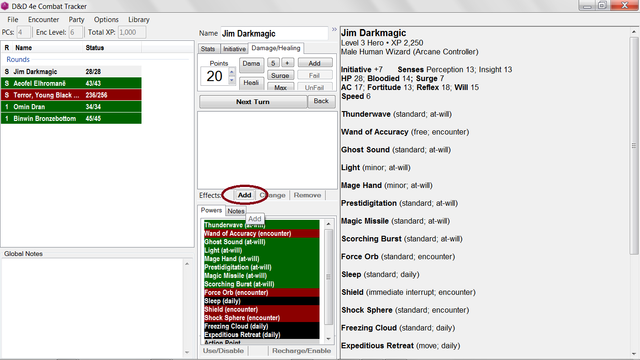Select Wand of Accuracy (encounter) power
The height and width of the screenshot is (360, 640).
click(262, 233)
